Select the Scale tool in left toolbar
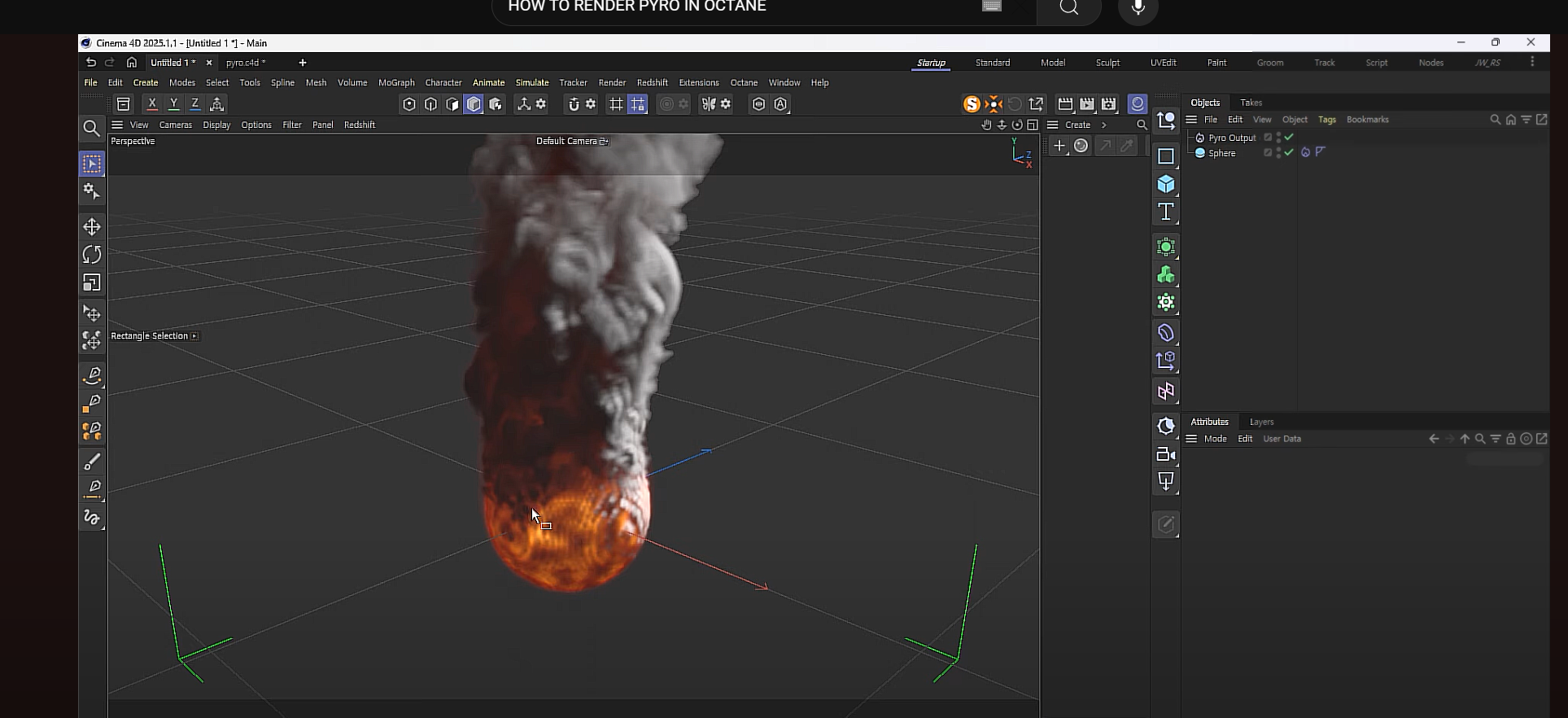1568x718 pixels. tap(92, 282)
